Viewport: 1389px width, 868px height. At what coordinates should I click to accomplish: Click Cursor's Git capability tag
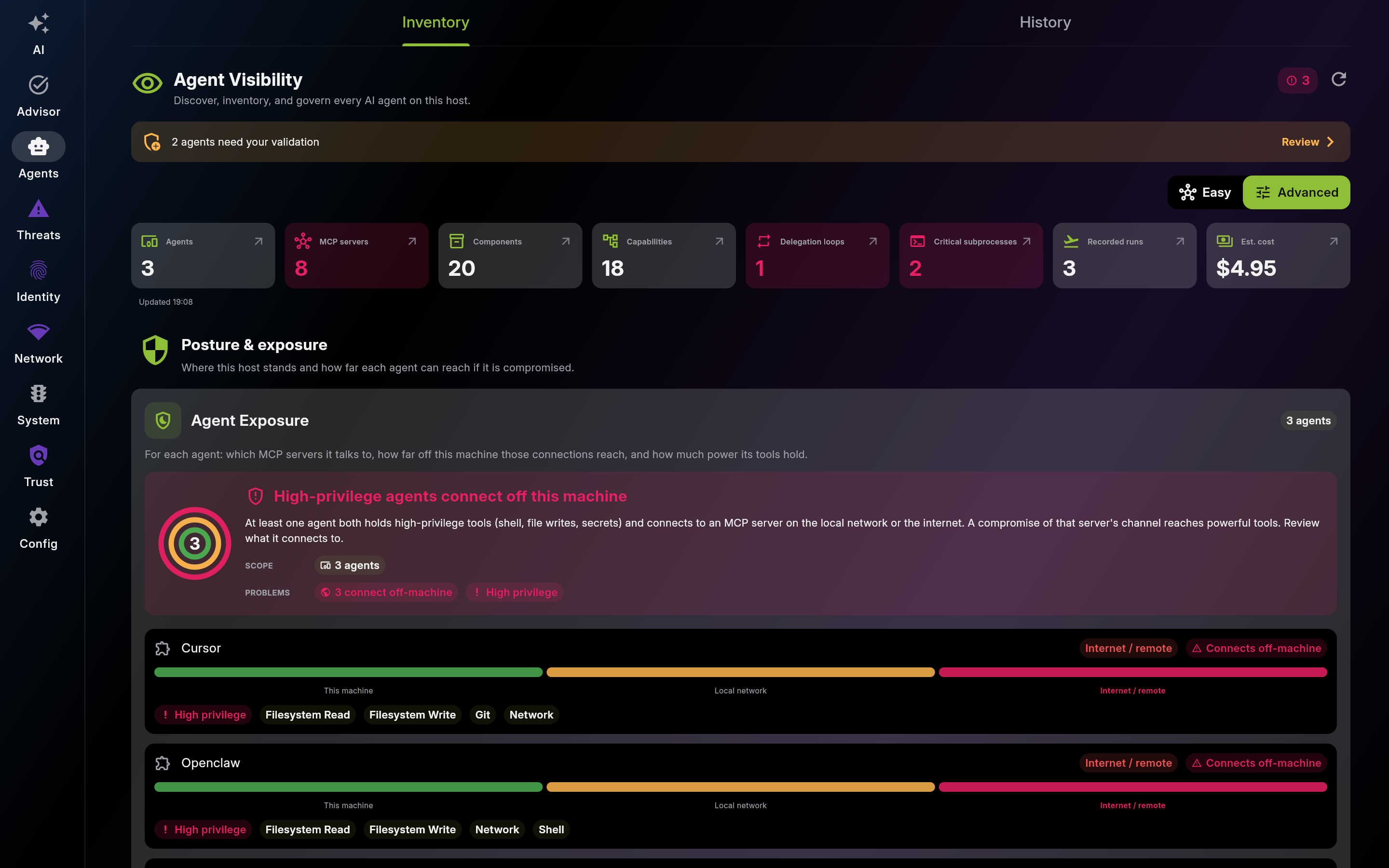click(483, 715)
